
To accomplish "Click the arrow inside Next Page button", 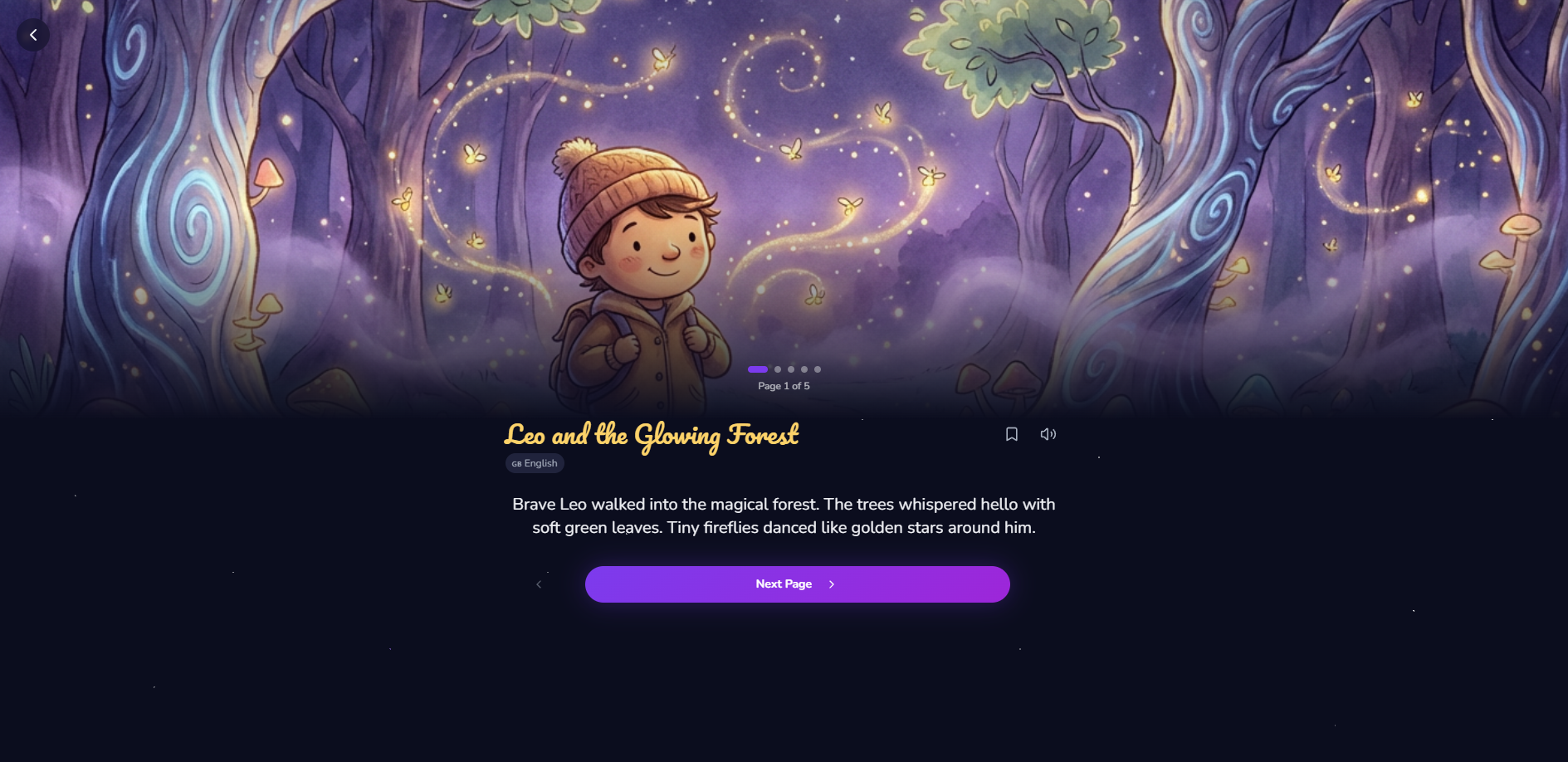I will coord(832,584).
